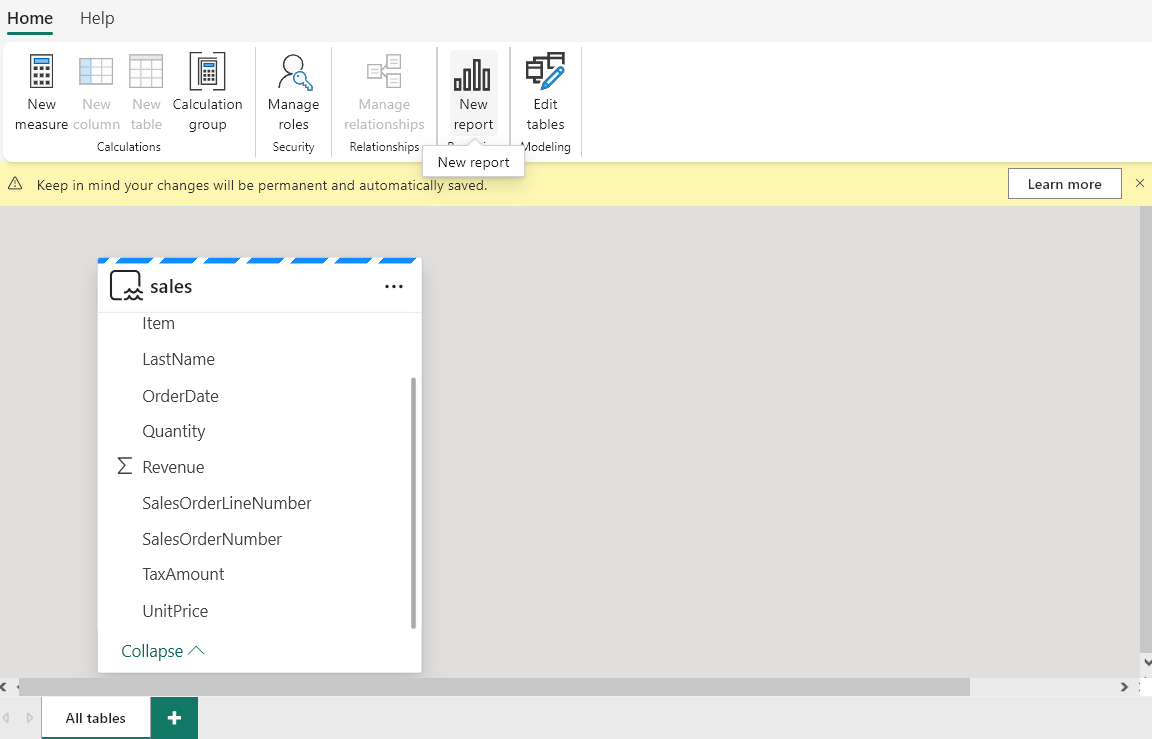The width and height of the screenshot is (1152, 739).
Task: Dismiss the autosave warning banner
Action: (x=1139, y=183)
